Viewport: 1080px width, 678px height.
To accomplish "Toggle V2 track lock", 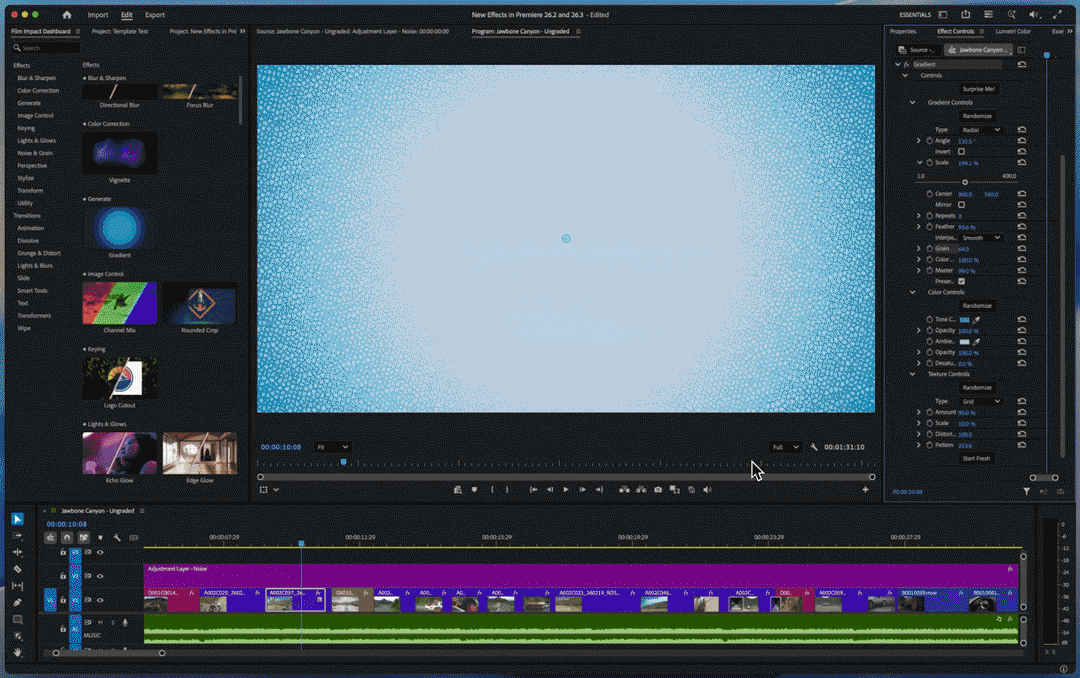I will point(63,576).
